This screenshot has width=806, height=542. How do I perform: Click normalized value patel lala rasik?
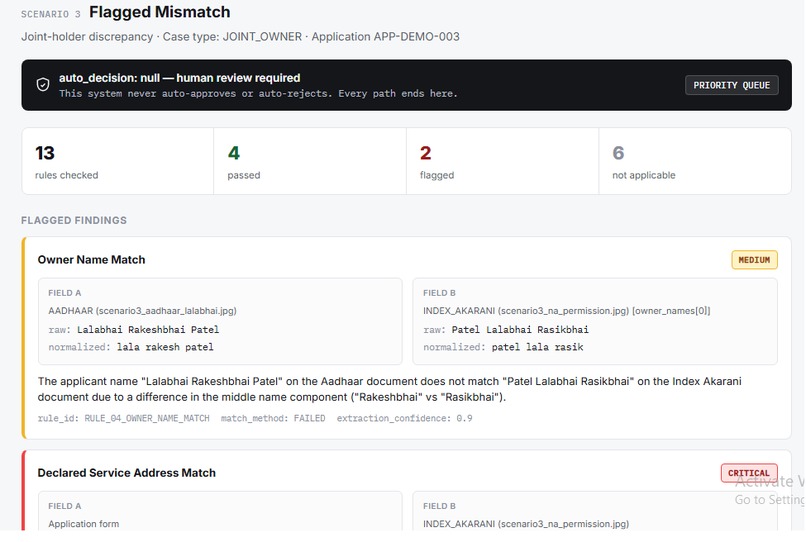[537, 347]
